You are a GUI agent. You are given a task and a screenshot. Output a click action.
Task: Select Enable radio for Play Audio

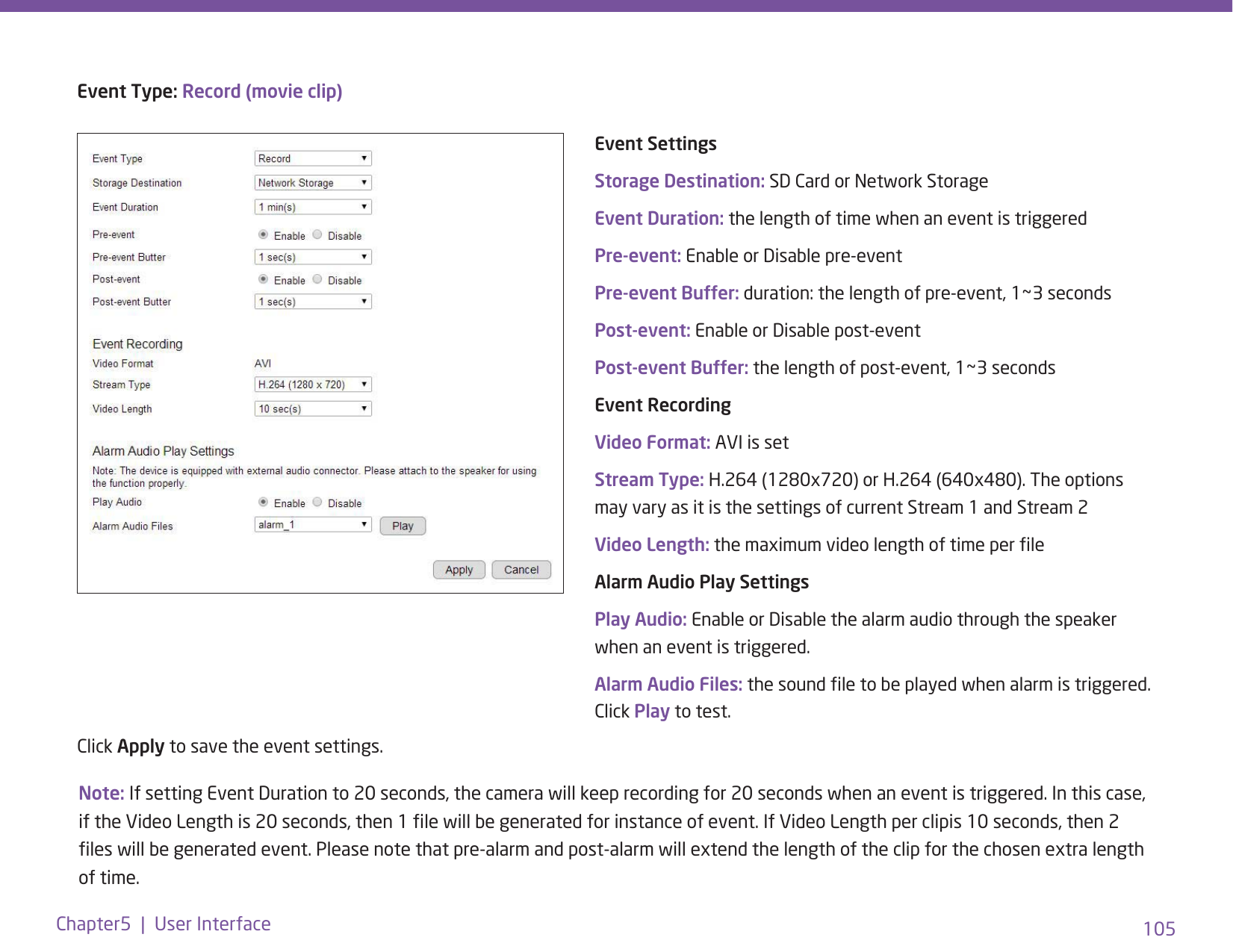tap(264, 502)
